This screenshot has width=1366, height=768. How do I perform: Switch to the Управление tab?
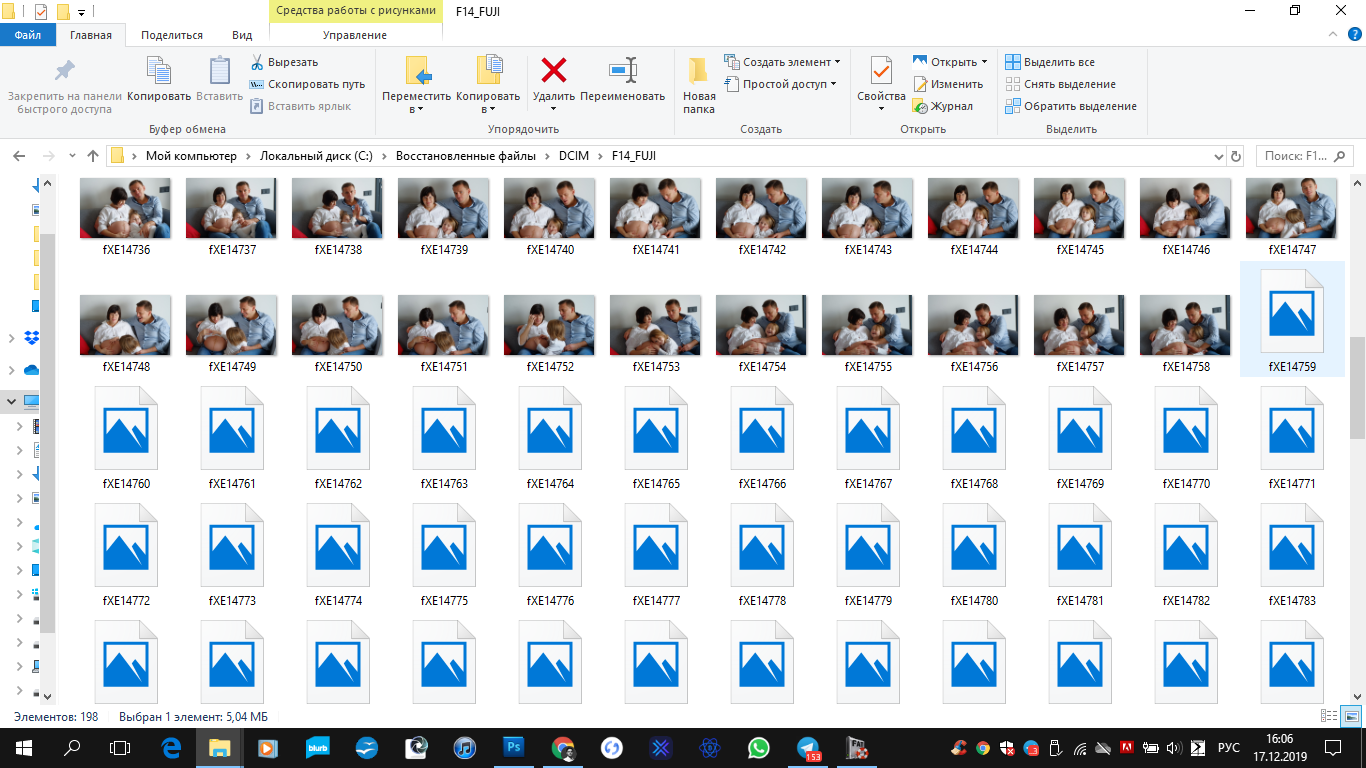355,35
